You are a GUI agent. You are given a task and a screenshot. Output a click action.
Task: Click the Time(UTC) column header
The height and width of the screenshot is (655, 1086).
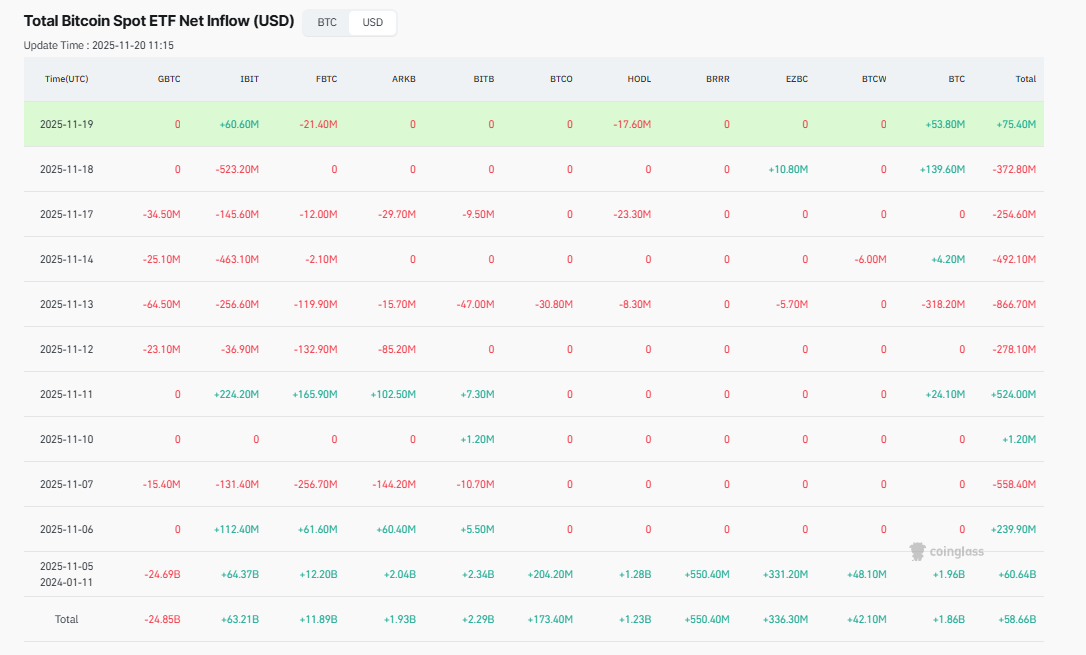coord(66,79)
